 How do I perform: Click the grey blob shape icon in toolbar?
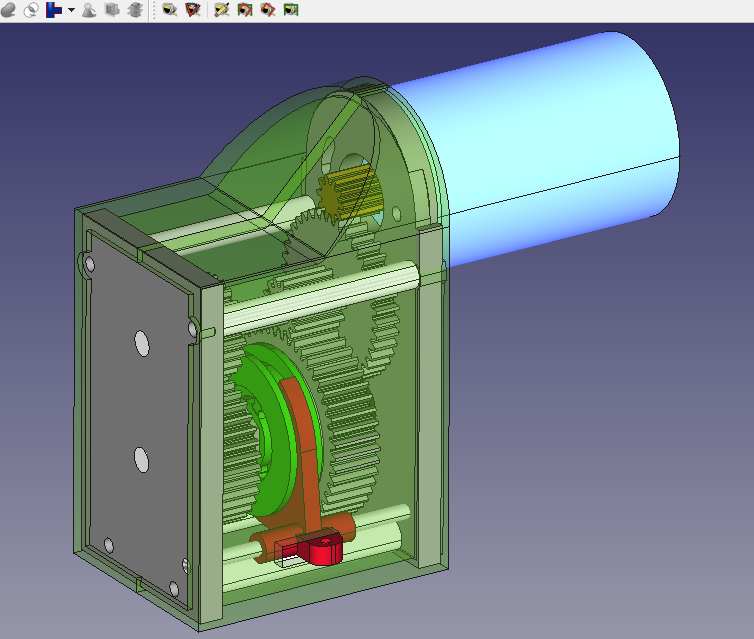pos(8,10)
